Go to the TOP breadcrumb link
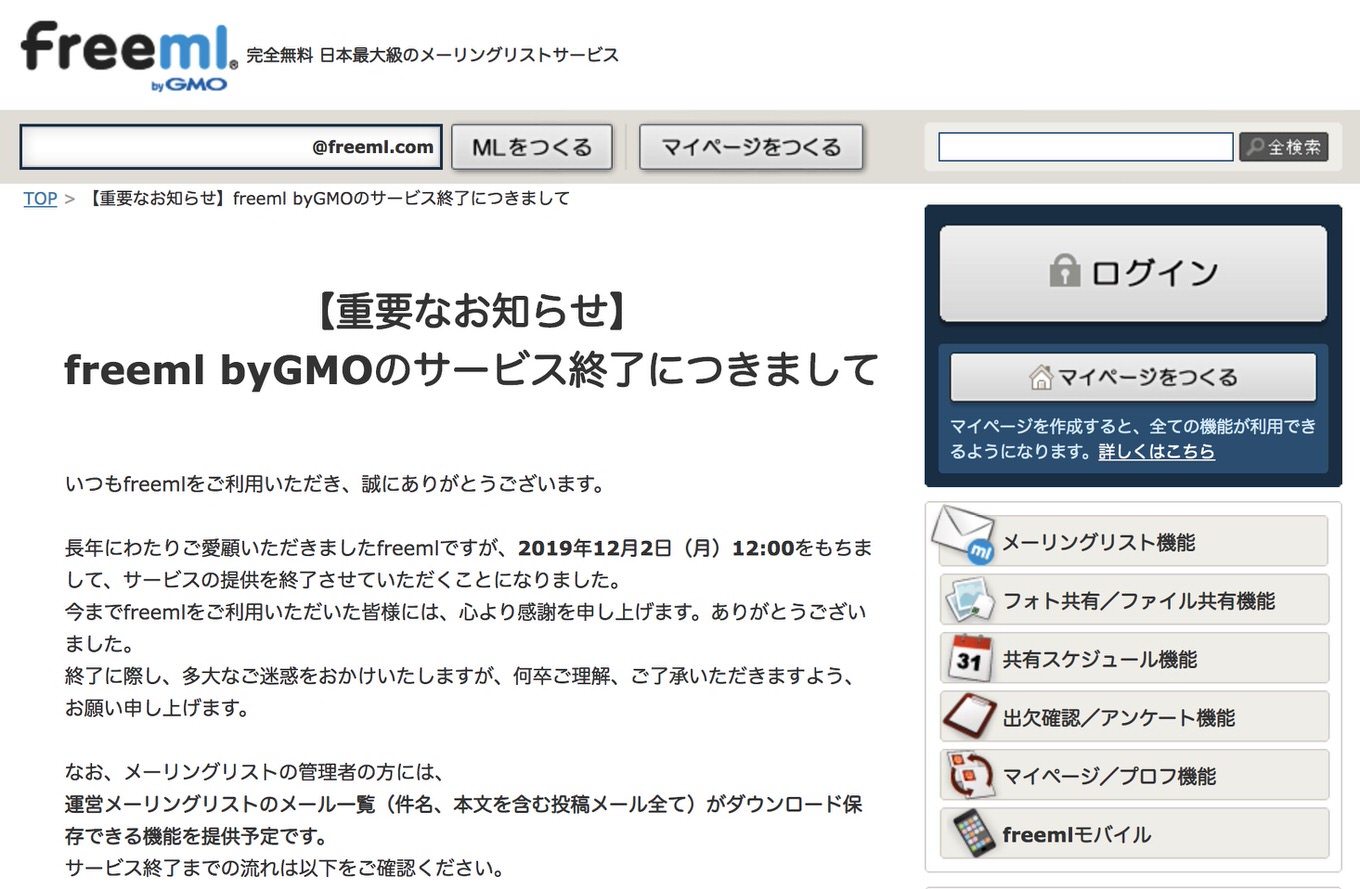Viewport: 1360px width, 889px height. click(x=40, y=198)
